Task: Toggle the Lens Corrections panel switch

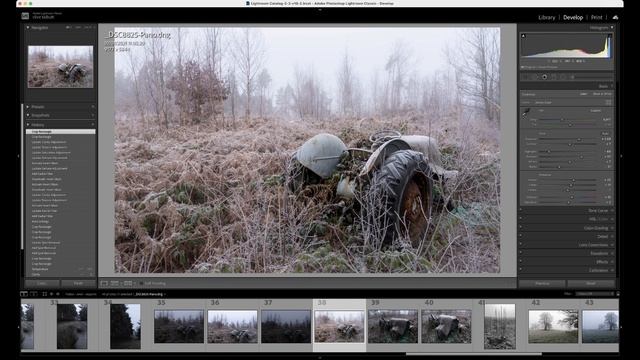Action: (x=521, y=245)
